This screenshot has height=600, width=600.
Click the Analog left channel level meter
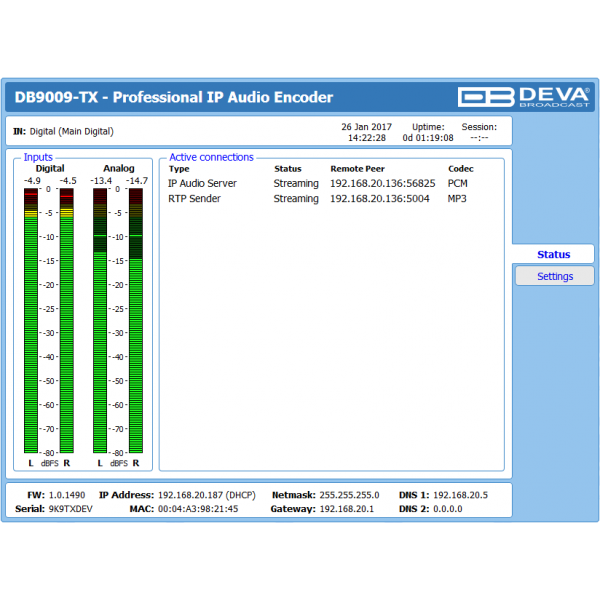tap(100, 320)
